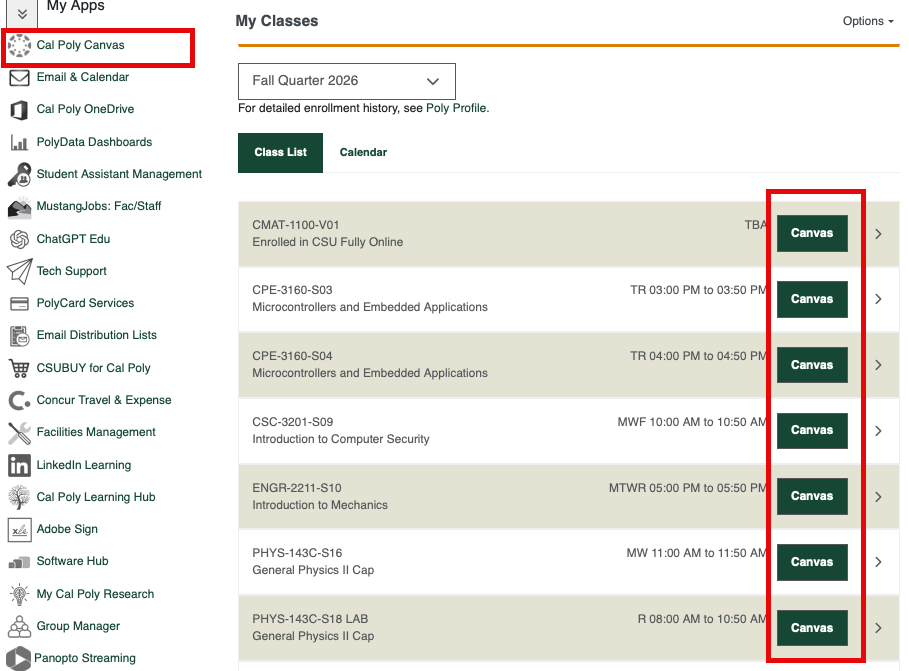
Task: Open the Concur Travel & Expense link
Action: 104,400
